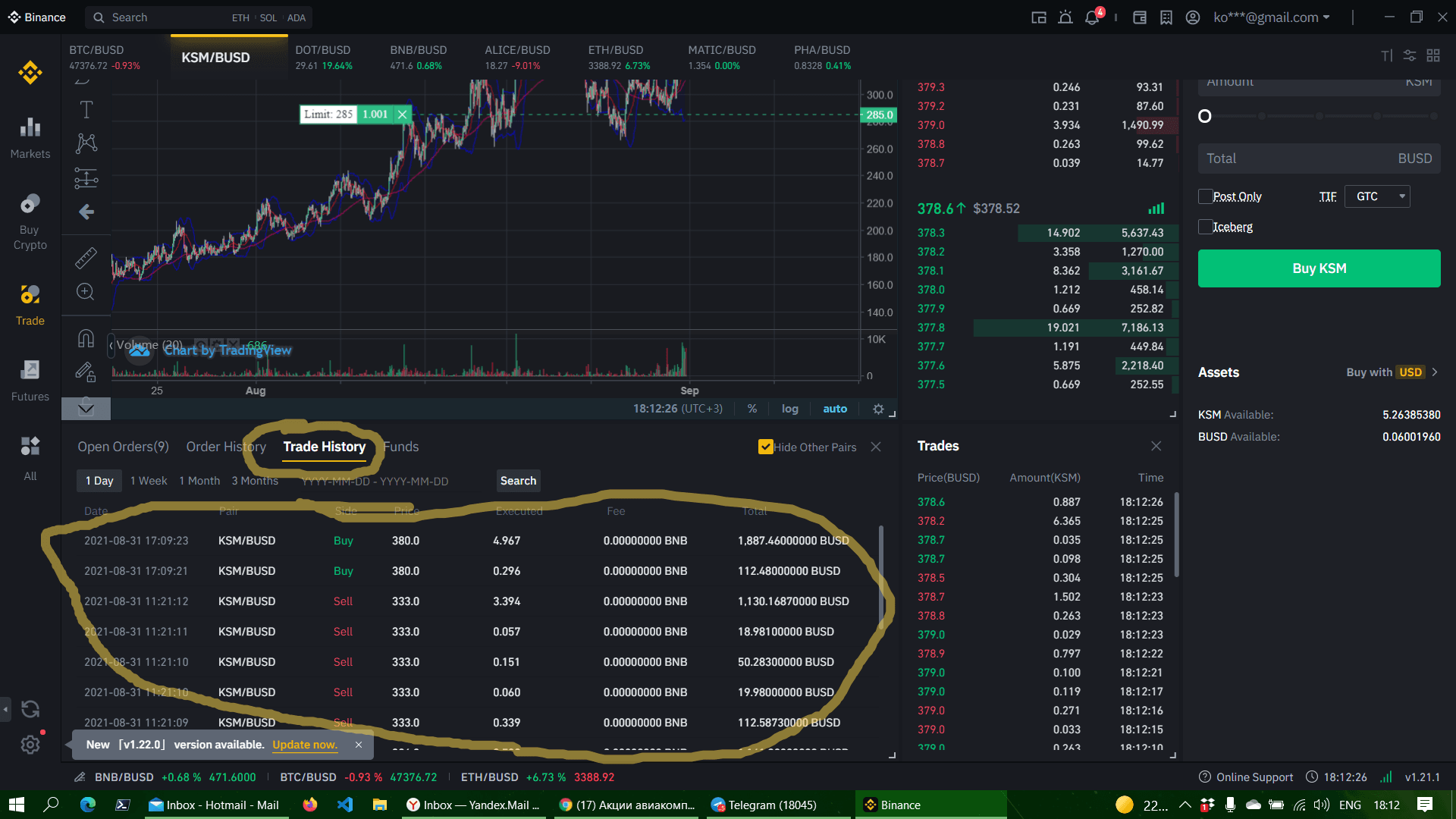Open the TIF GTC dropdown

click(1377, 196)
